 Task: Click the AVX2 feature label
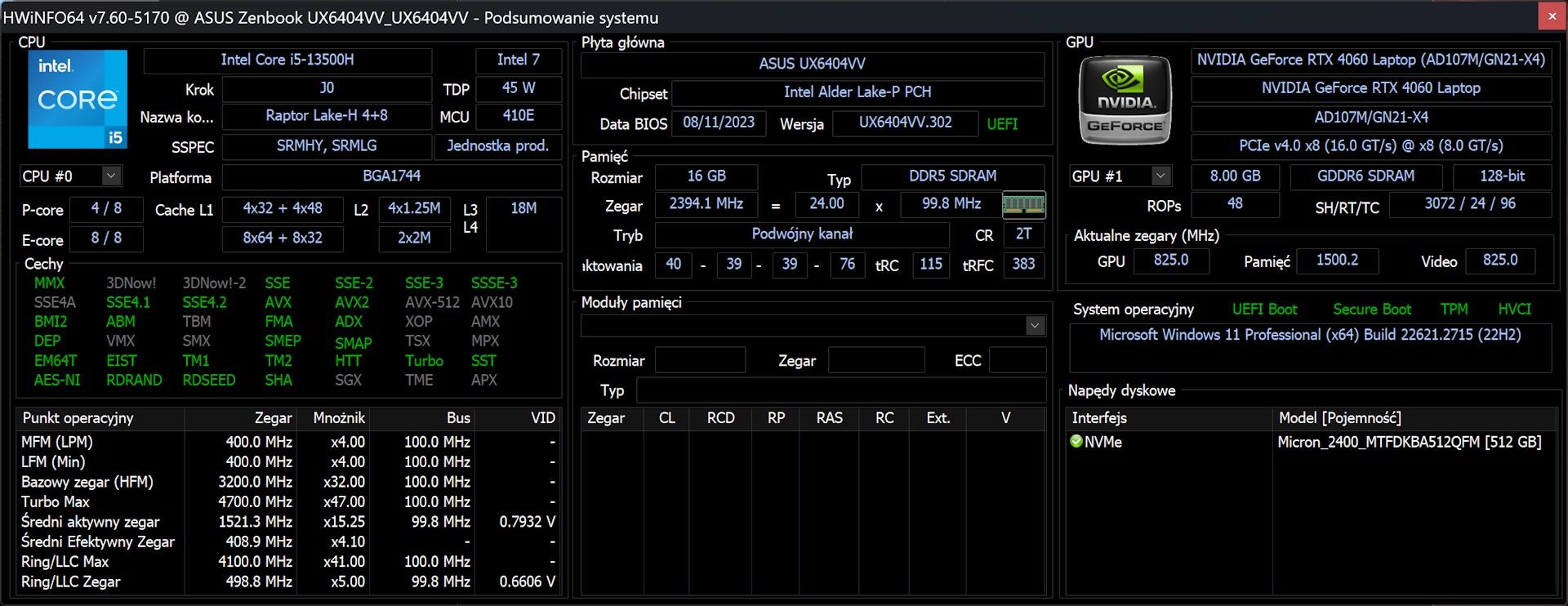point(352,302)
